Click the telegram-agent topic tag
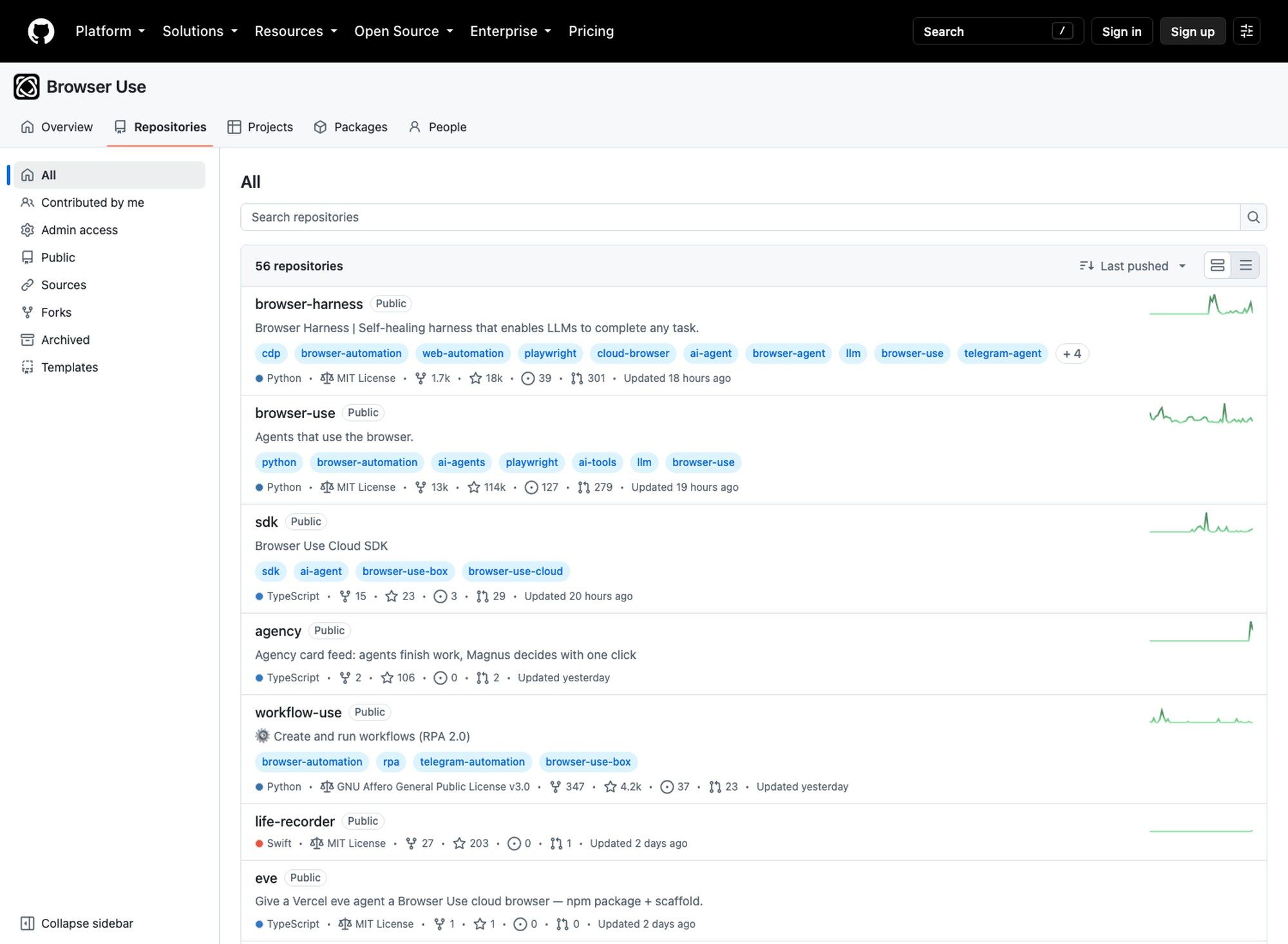 pos(1002,354)
